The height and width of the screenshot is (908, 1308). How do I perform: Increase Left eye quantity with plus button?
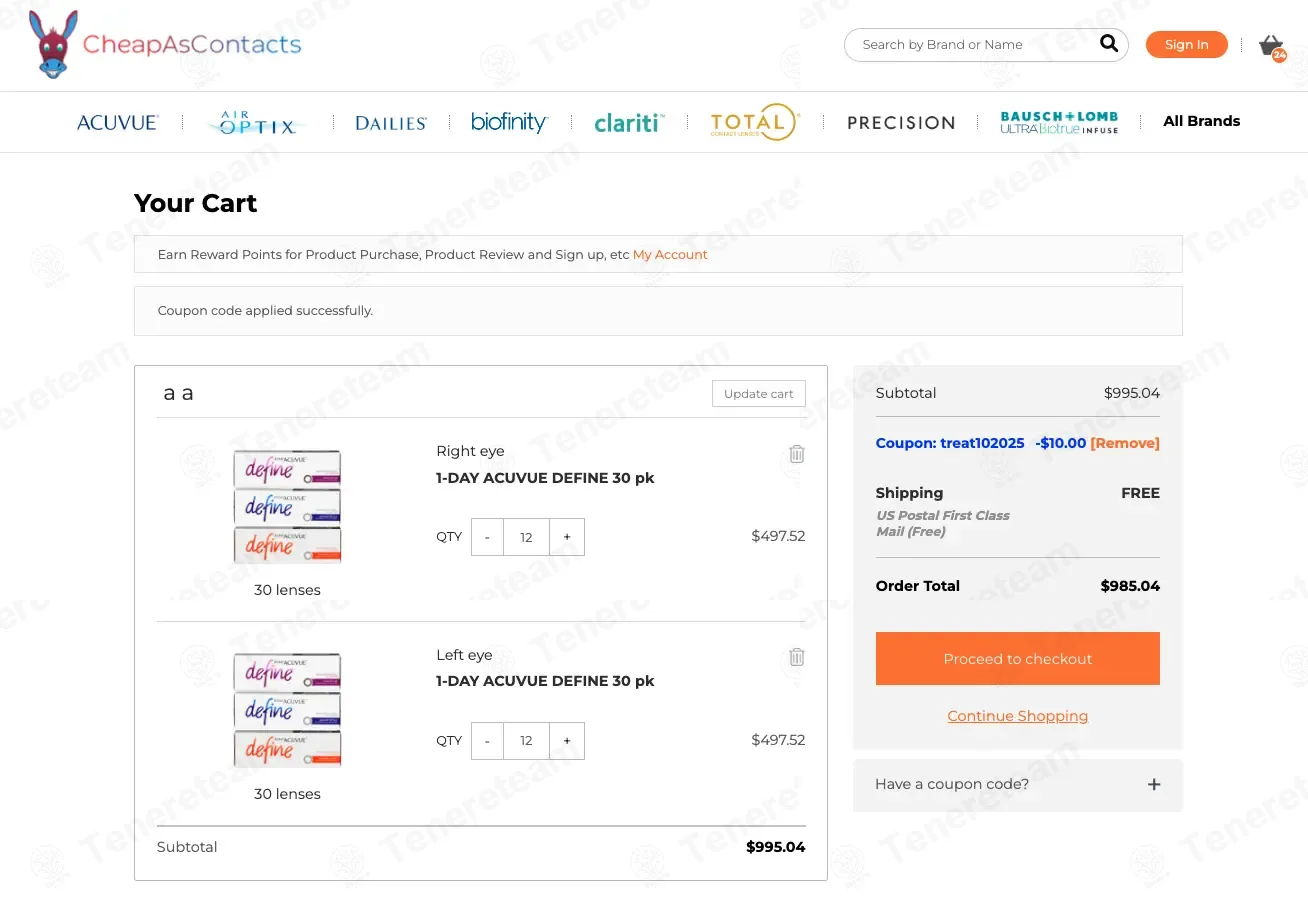click(x=567, y=741)
